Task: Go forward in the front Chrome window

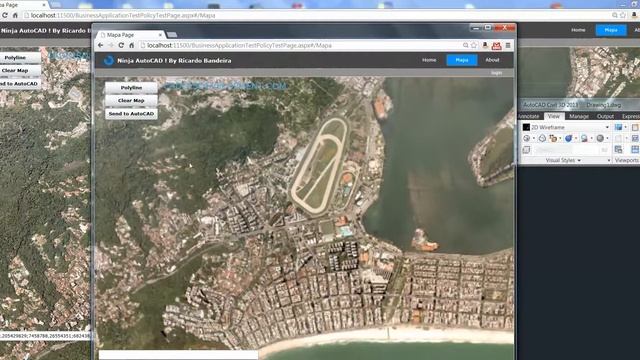Action: 111,45
